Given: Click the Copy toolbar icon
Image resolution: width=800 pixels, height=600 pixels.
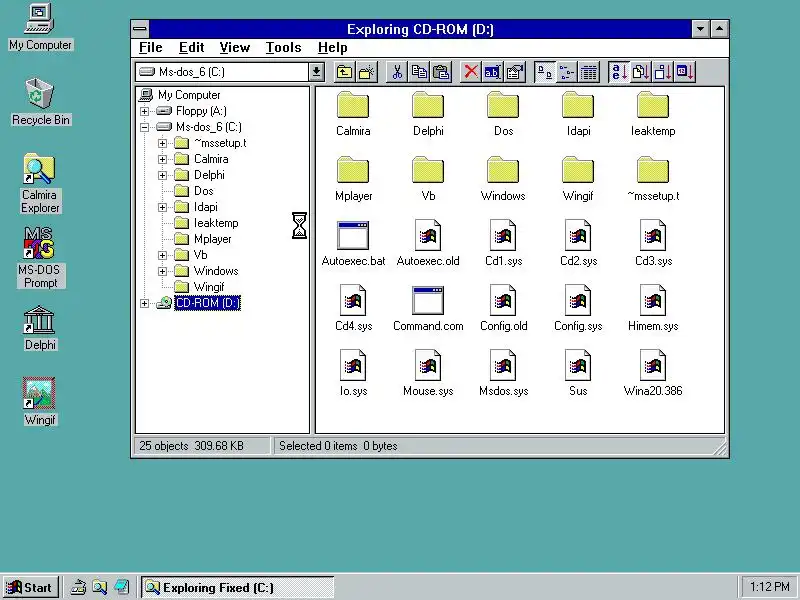Looking at the screenshot, I should [x=419, y=72].
